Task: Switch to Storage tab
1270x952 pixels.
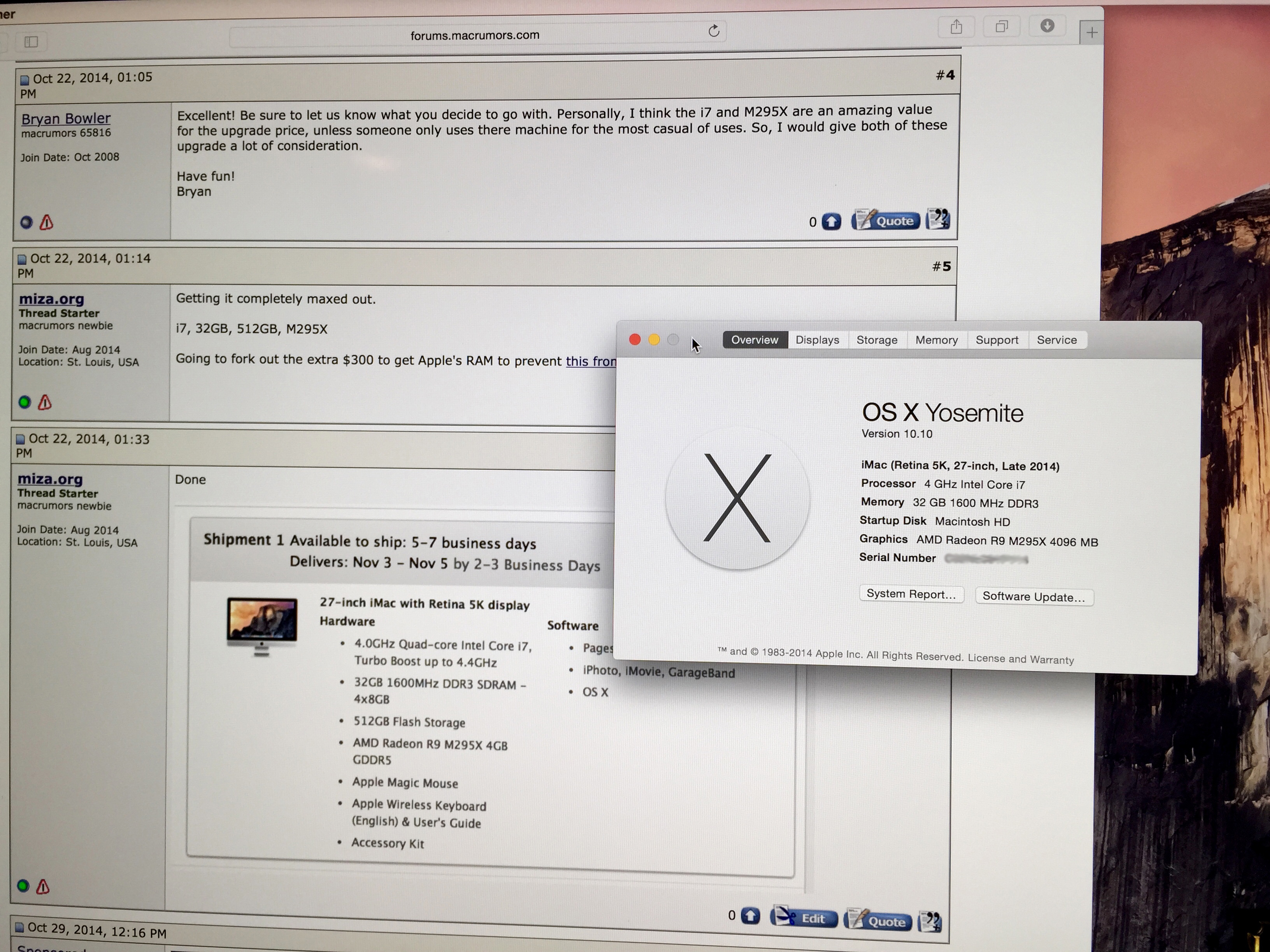Action: pyautogui.click(x=877, y=340)
